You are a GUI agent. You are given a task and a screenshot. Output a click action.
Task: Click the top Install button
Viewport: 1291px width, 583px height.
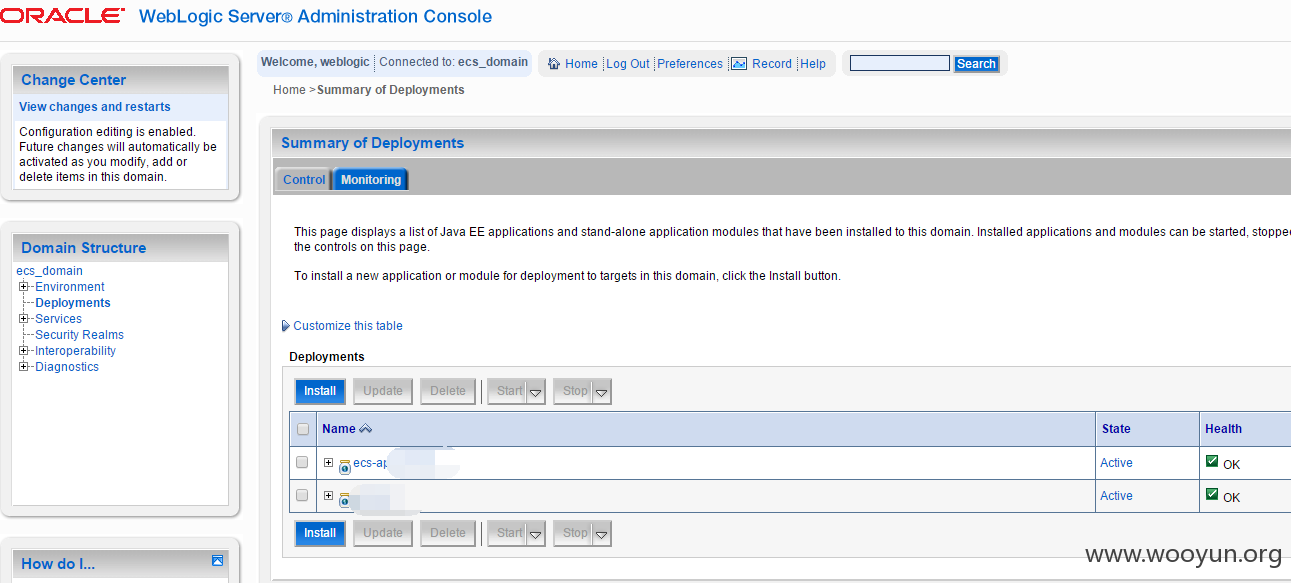pyautogui.click(x=320, y=391)
